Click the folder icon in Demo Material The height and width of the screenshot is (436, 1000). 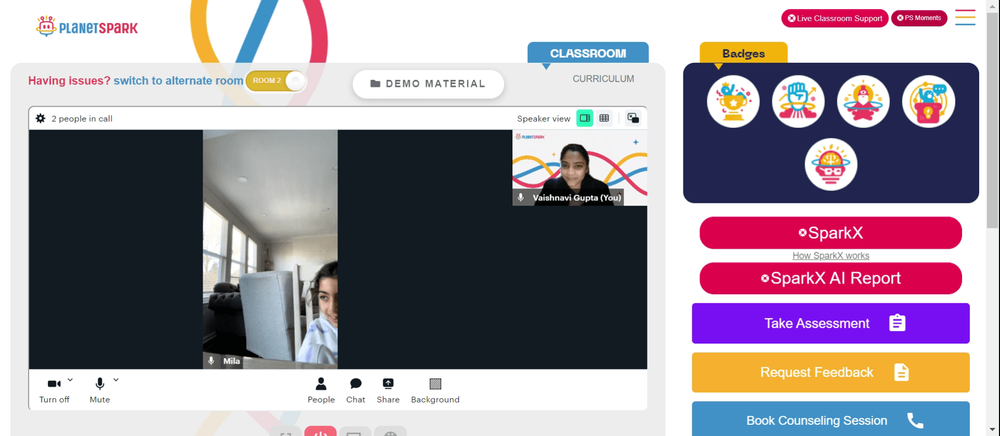point(375,84)
